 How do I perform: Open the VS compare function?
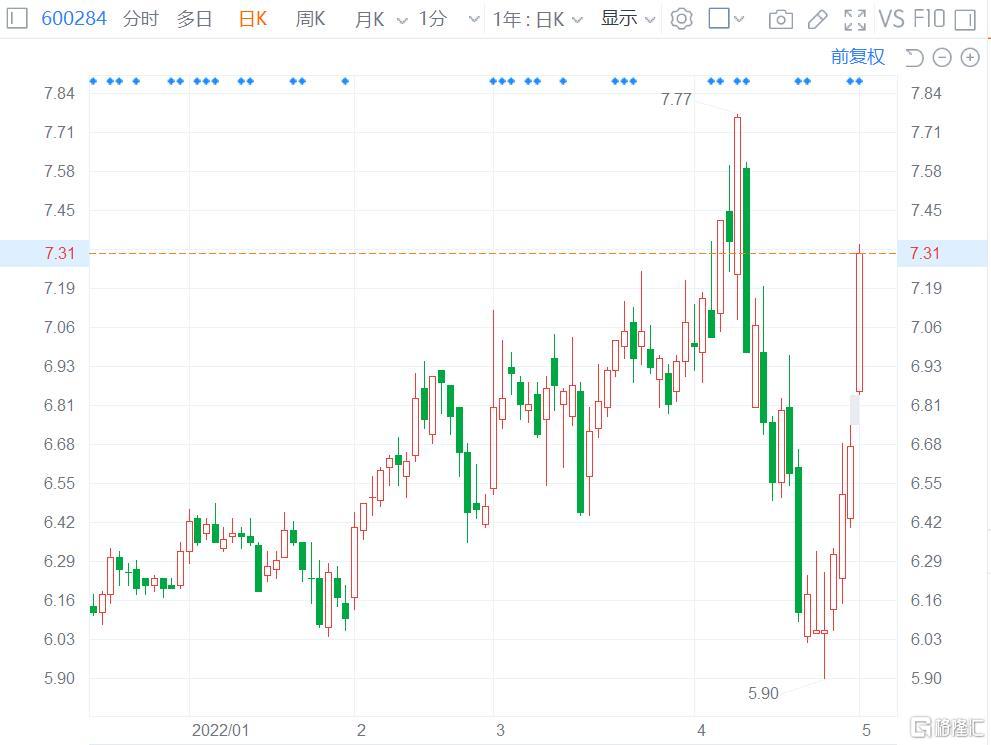point(891,19)
